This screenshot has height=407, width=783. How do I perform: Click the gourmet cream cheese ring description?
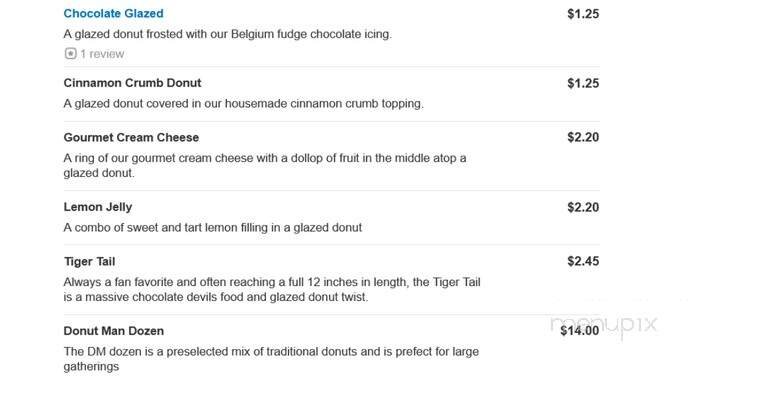[264, 165]
